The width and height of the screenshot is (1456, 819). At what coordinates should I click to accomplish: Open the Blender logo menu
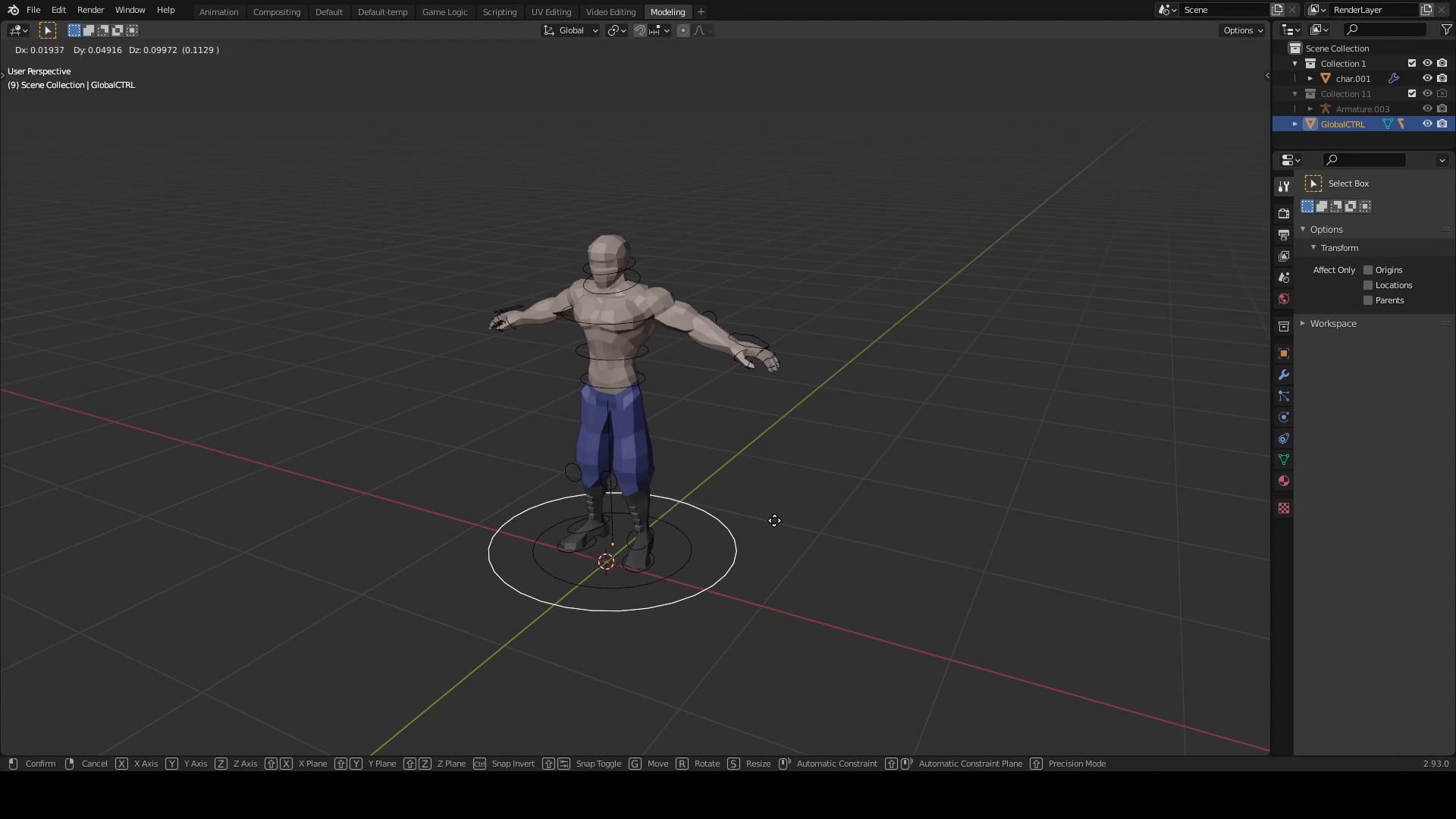[x=13, y=10]
